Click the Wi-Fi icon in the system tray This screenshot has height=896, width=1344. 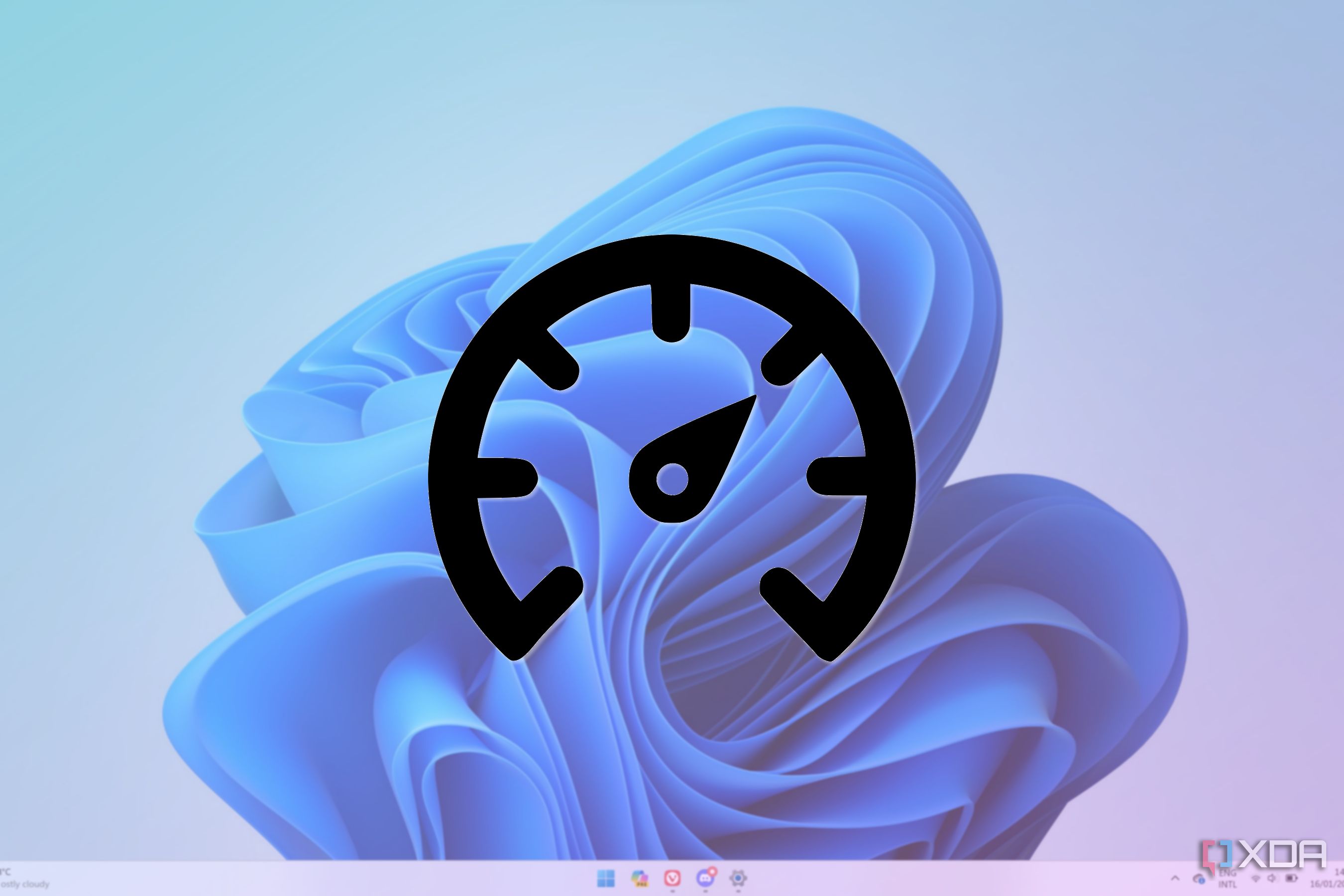tap(1256, 879)
